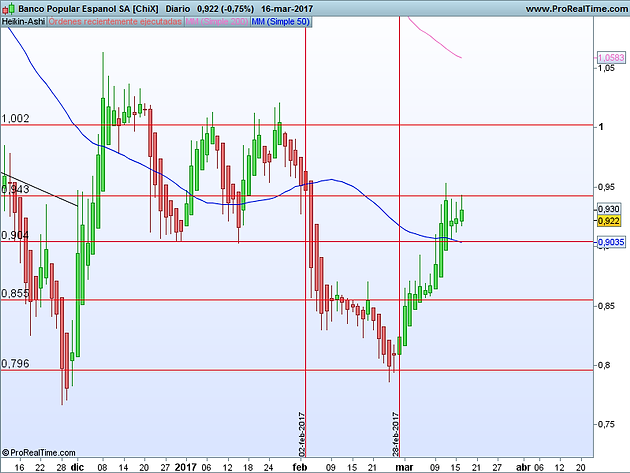Click the 28-feb-2017 vertical line label
The height and width of the screenshot is (473, 630).
tap(395, 434)
